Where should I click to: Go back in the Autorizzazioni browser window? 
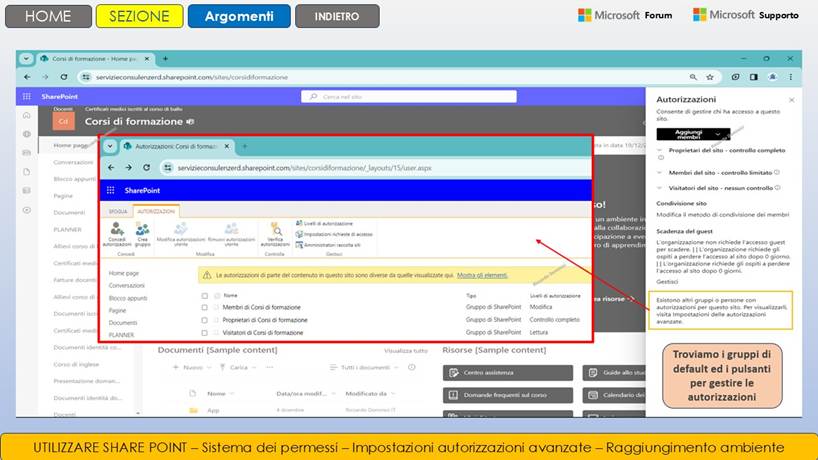coord(111,168)
